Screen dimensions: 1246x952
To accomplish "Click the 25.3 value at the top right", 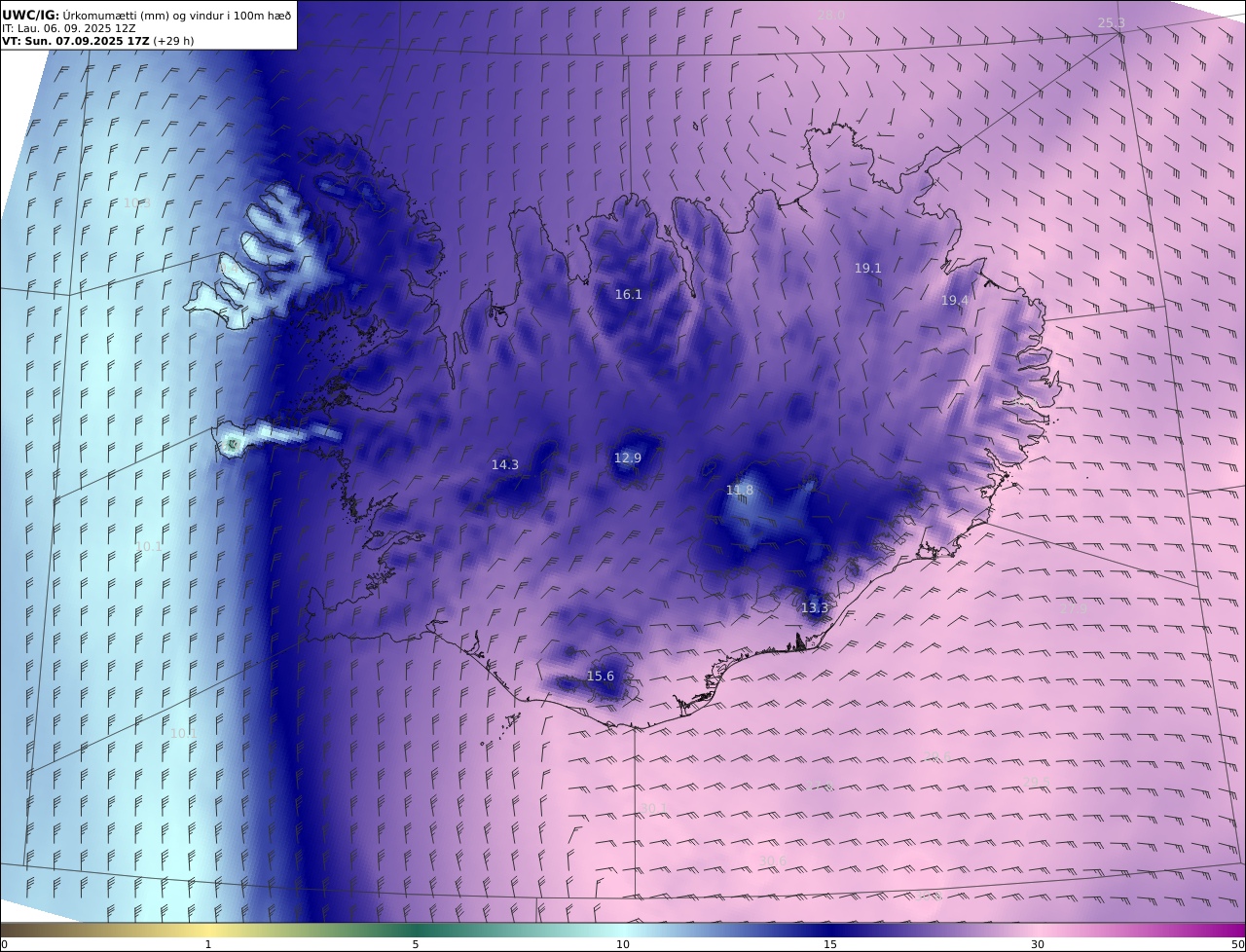I will (1111, 22).
